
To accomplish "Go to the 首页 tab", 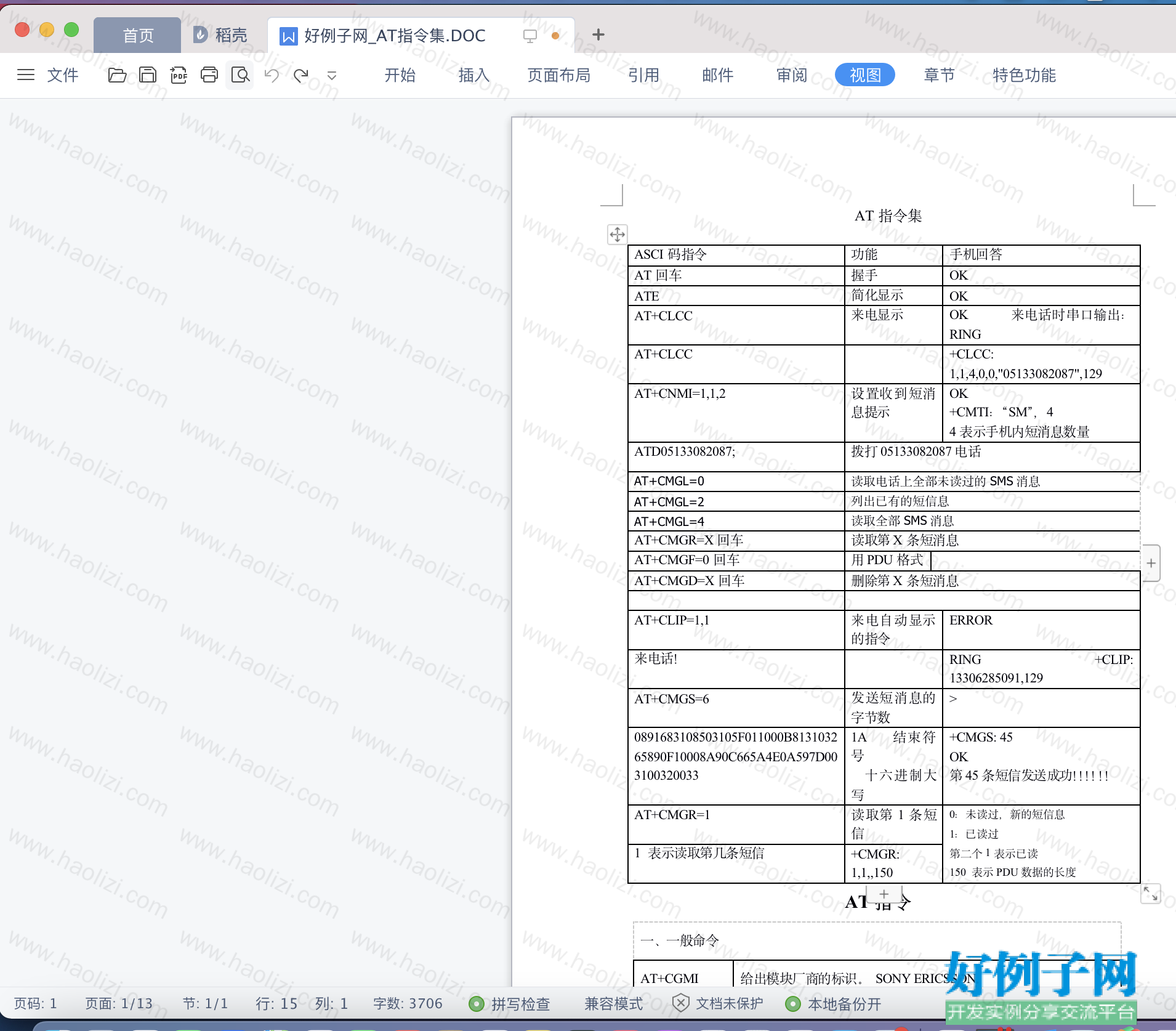I will point(137,35).
